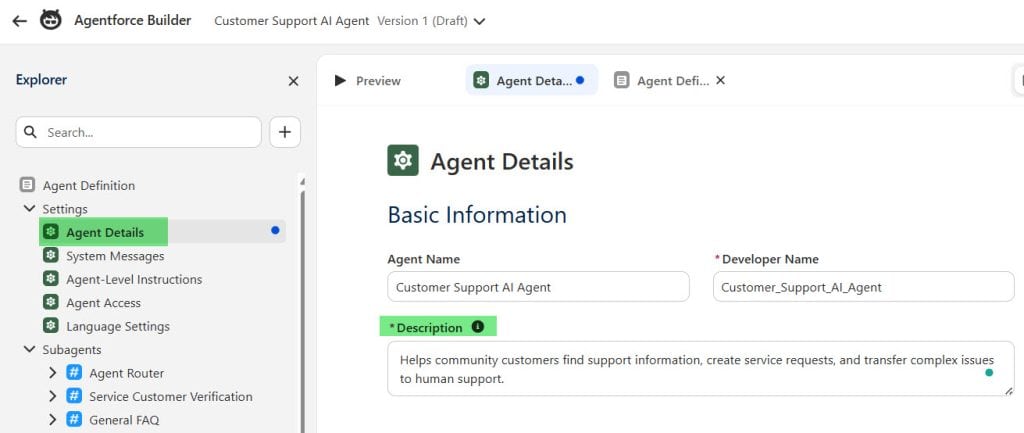Click the green dot in Description field

pyautogui.click(x=989, y=372)
